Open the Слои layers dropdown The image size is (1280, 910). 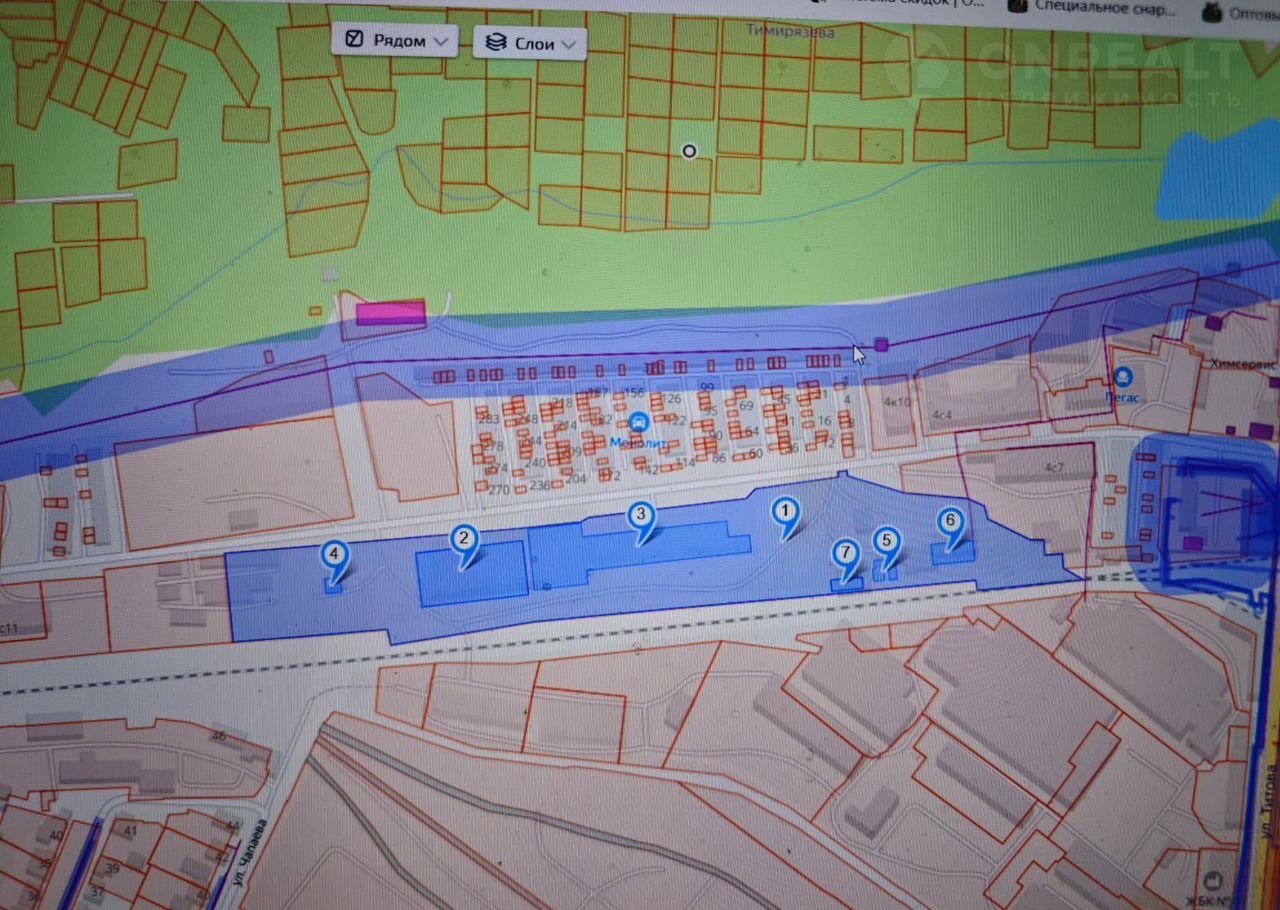(x=529, y=43)
